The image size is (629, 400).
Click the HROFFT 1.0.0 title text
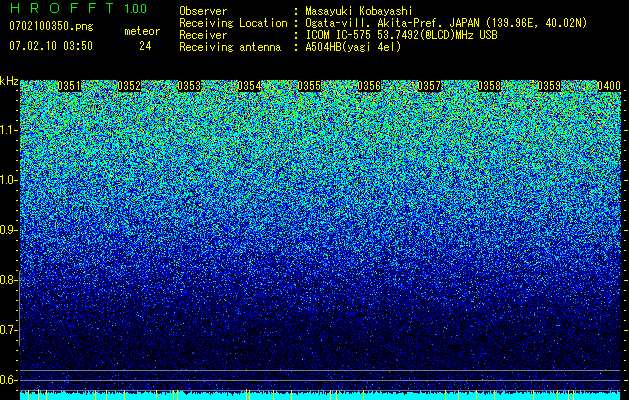[x=78, y=8]
